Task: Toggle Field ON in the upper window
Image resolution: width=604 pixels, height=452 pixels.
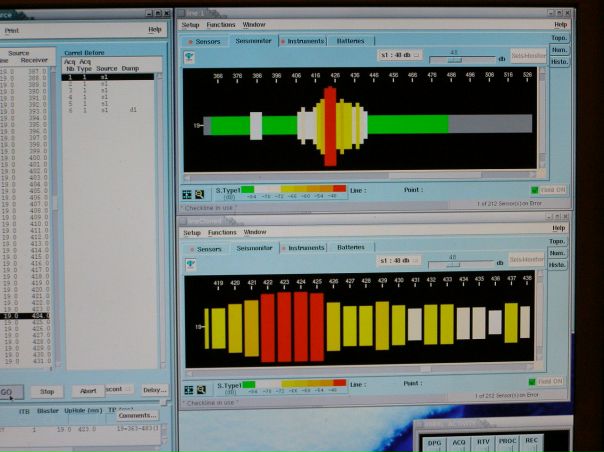Action: [x=548, y=189]
